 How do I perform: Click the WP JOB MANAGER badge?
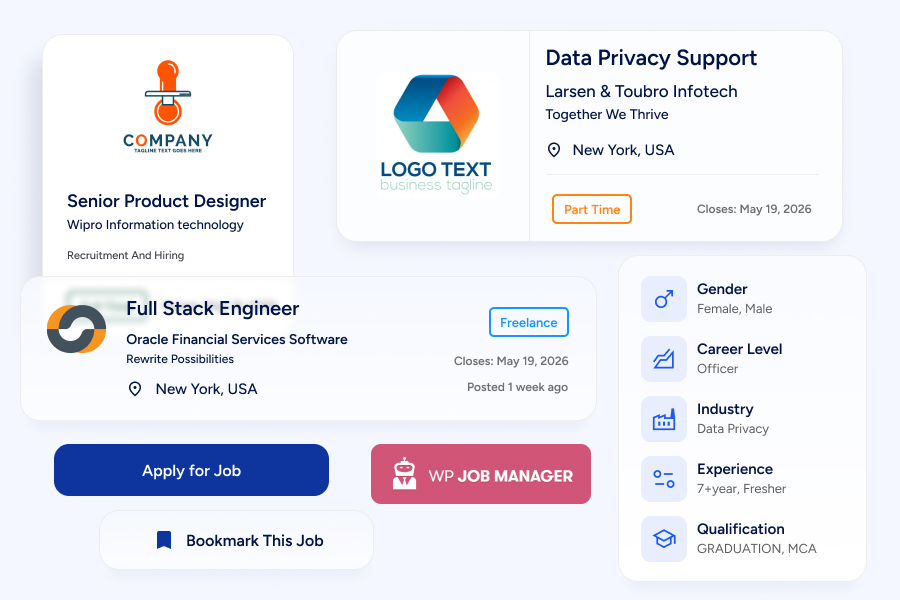481,474
